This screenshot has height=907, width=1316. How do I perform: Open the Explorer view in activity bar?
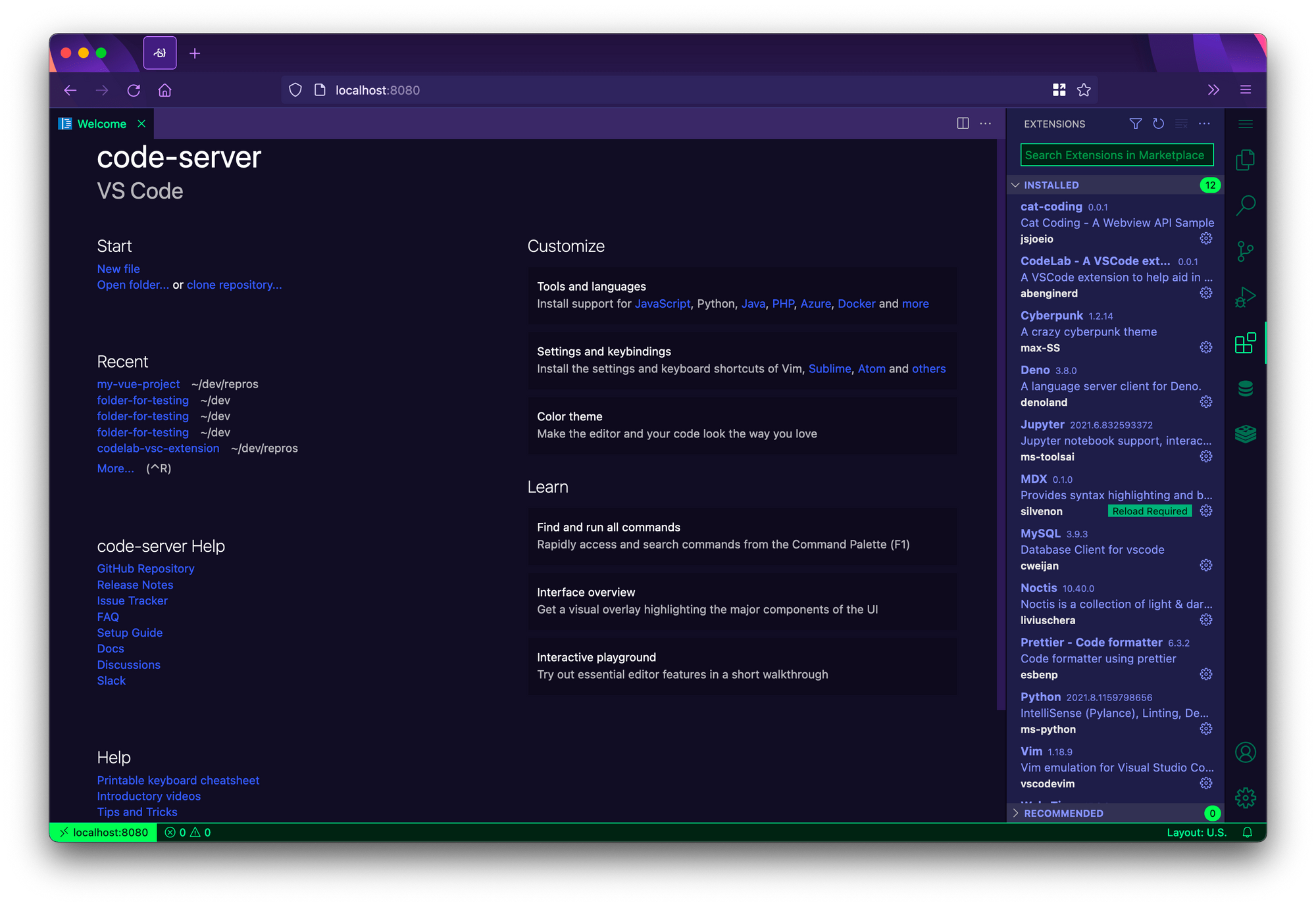(x=1245, y=160)
